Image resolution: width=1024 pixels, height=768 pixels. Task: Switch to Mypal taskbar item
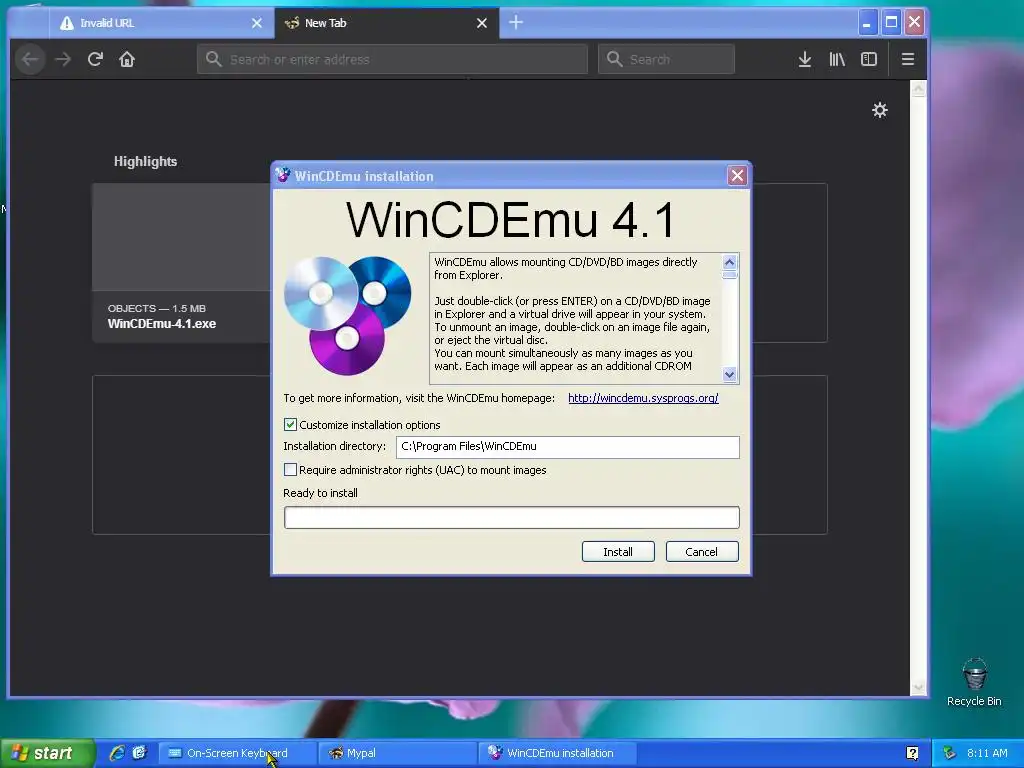click(397, 753)
